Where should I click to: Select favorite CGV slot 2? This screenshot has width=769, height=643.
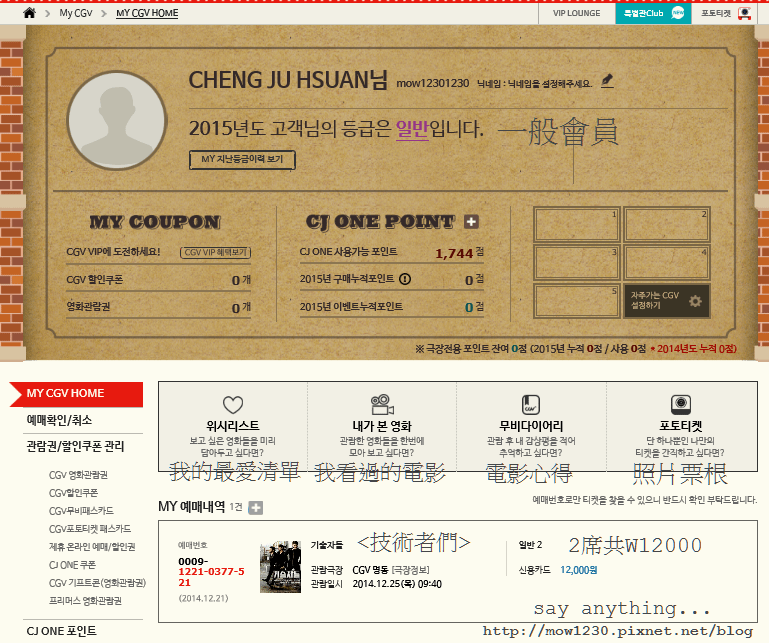click(x=666, y=224)
